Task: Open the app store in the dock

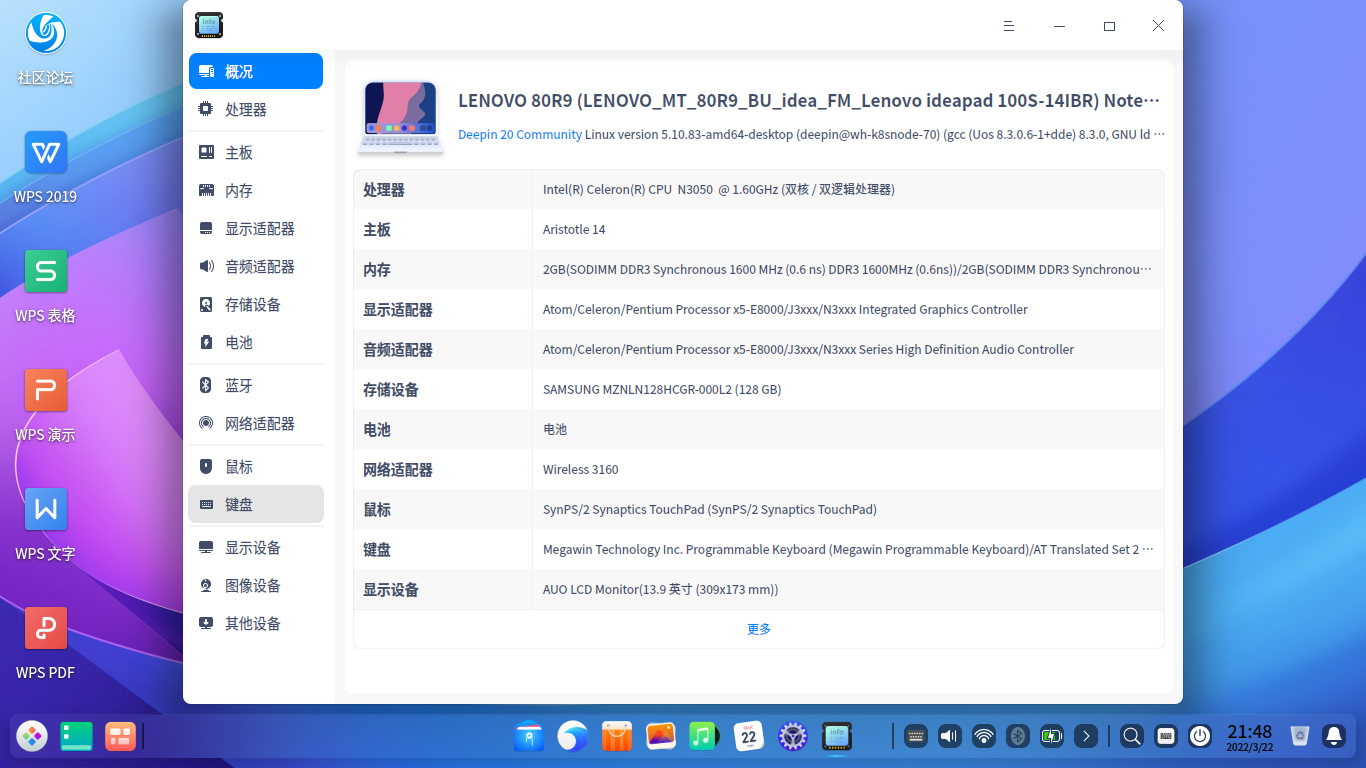Action: click(617, 737)
